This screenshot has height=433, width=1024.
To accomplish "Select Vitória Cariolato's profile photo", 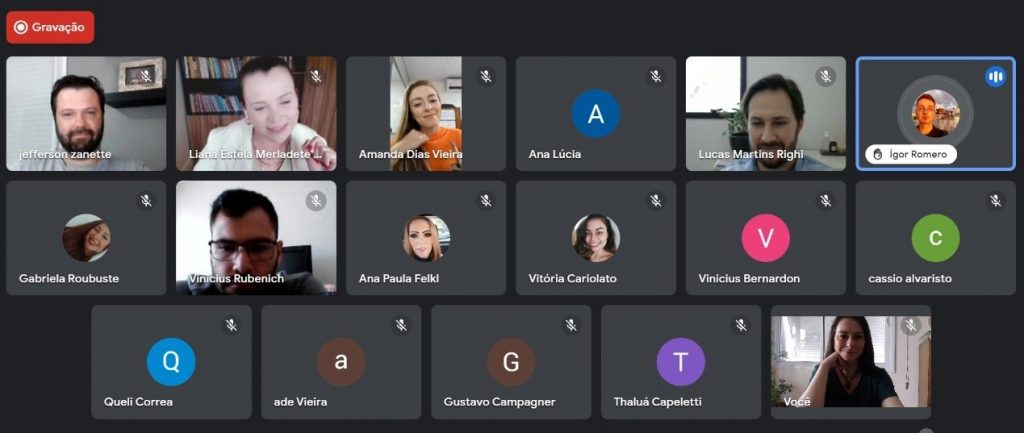I will point(596,238).
